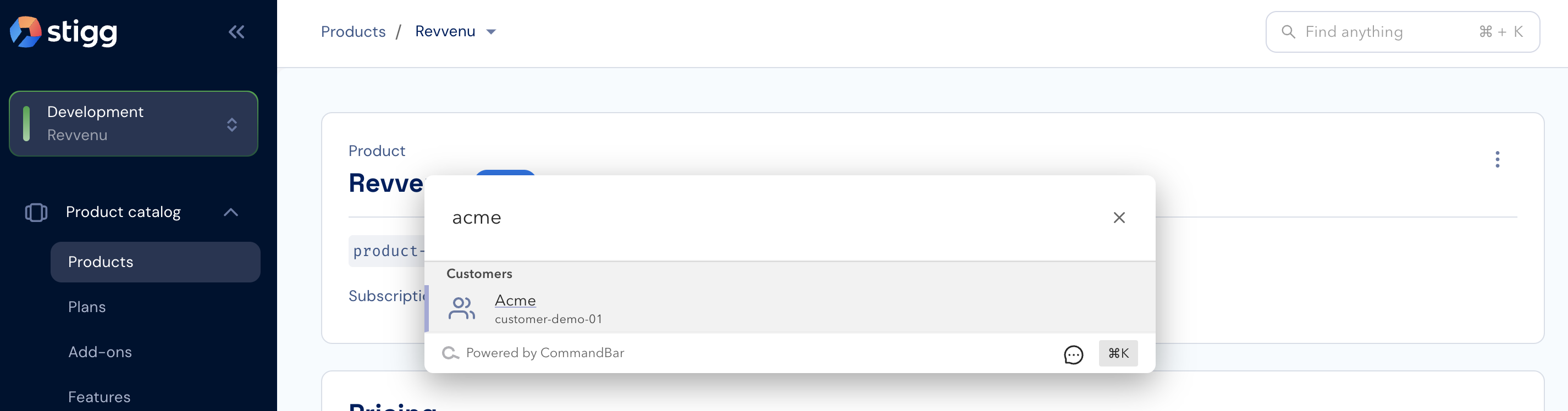
Task: Expand the Revvenu breadcrumb dropdown arrow
Action: click(x=491, y=32)
